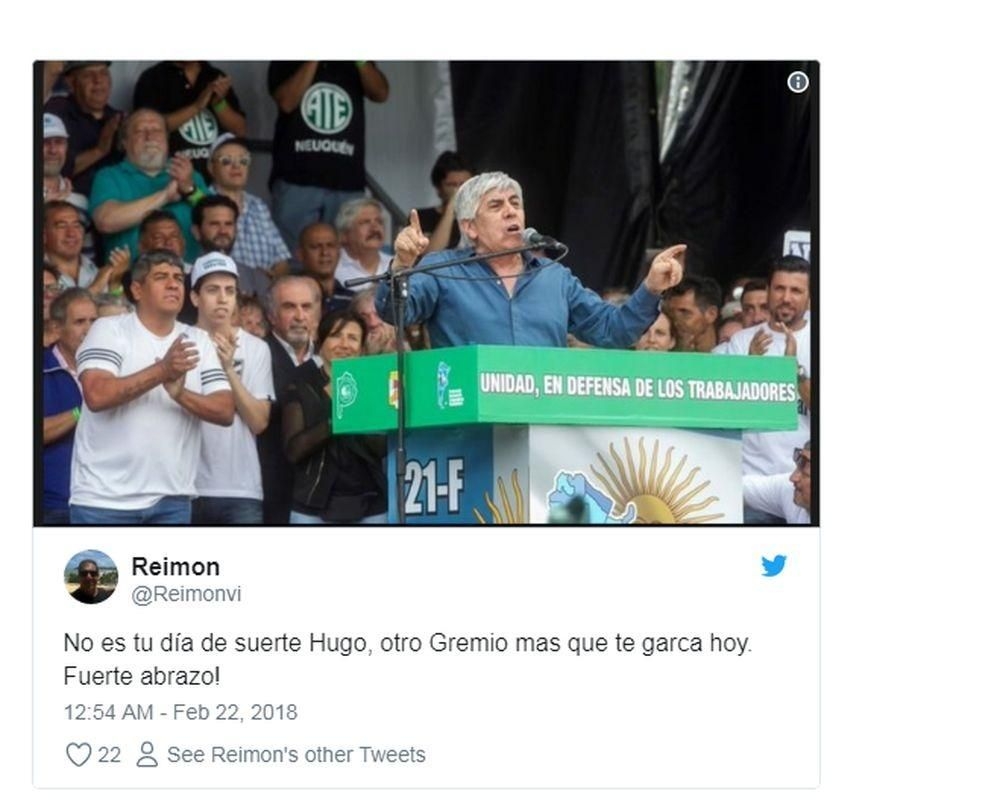The image size is (1000, 800).
Task: Click the like count 22
Action: (x=109, y=755)
